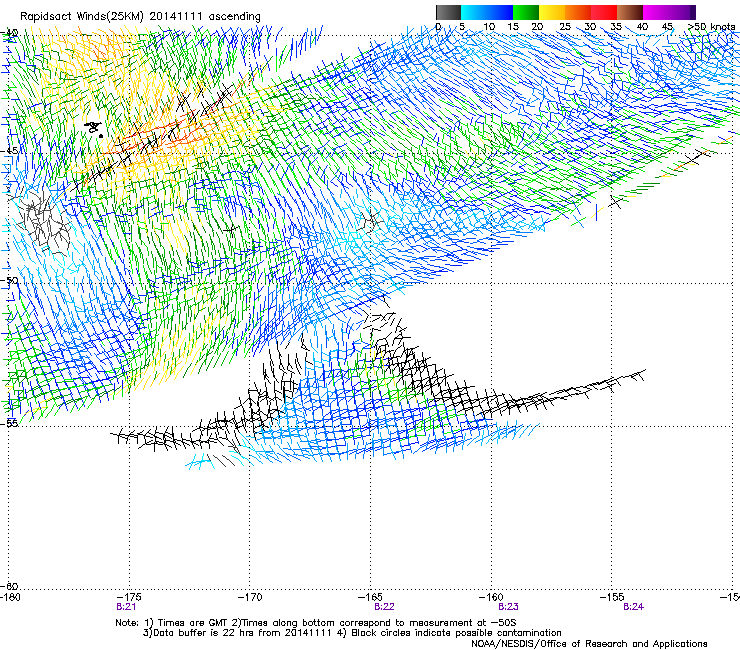Click the legend value "45"
This screenshot has width=740, height=650.
[x=667, y=27]
